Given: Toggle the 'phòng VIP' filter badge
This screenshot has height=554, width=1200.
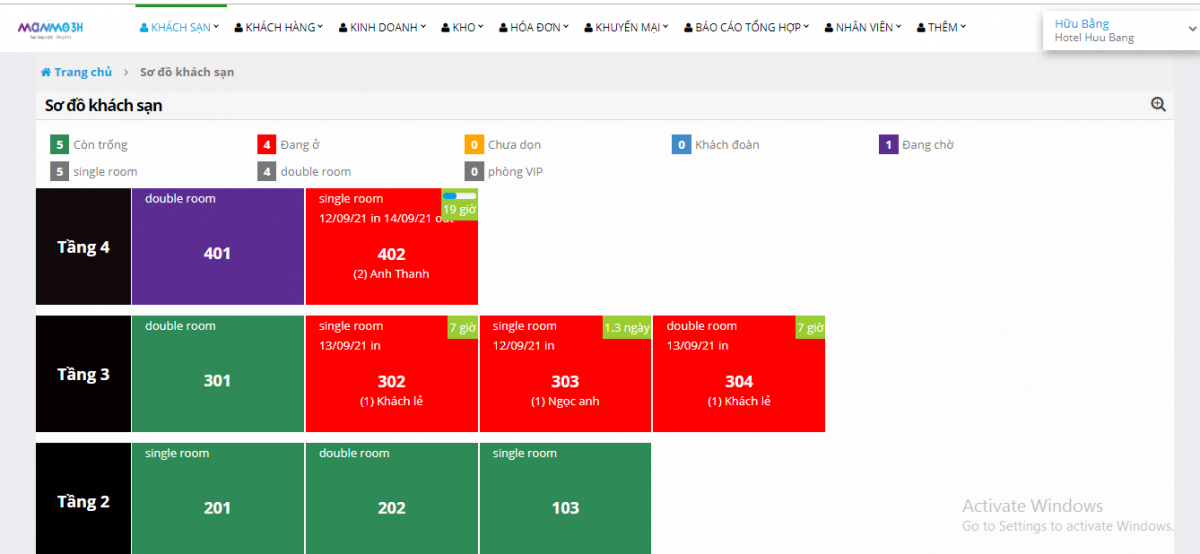Looking at the screenshot, I should (x=474, y=171).
